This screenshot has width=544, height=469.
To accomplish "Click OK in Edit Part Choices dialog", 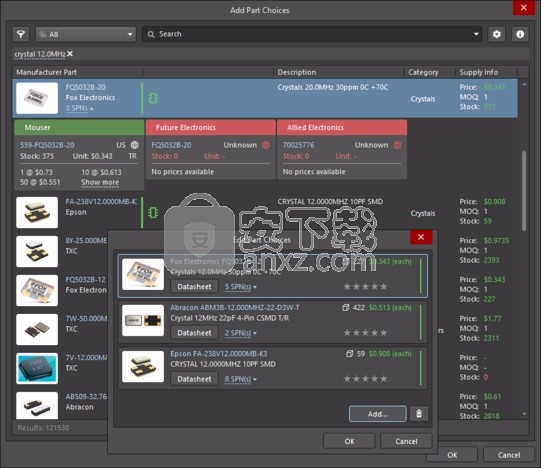I will [349, 441].
